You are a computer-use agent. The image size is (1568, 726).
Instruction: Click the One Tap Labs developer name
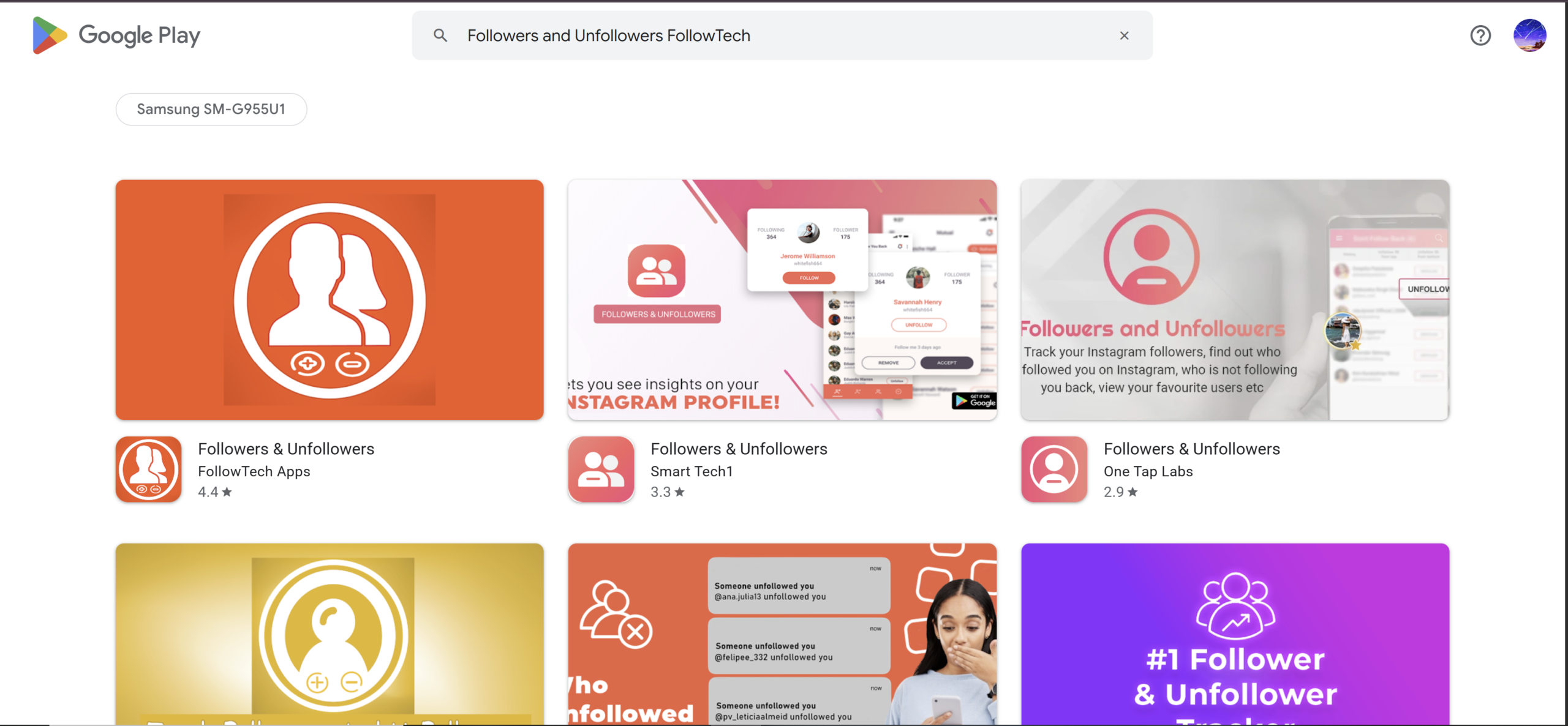coord(1148,471)
